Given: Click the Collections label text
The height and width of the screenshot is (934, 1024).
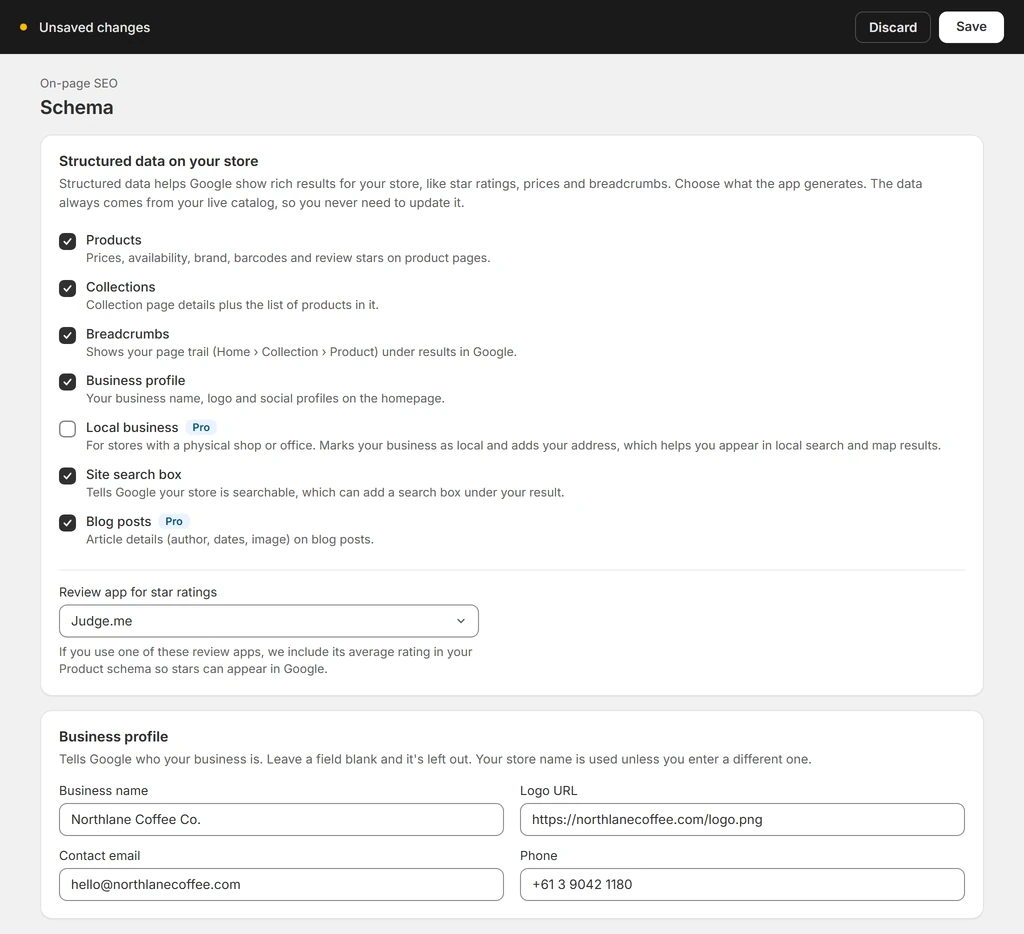Looking at the screenshot, I should [x=121, y=287].
